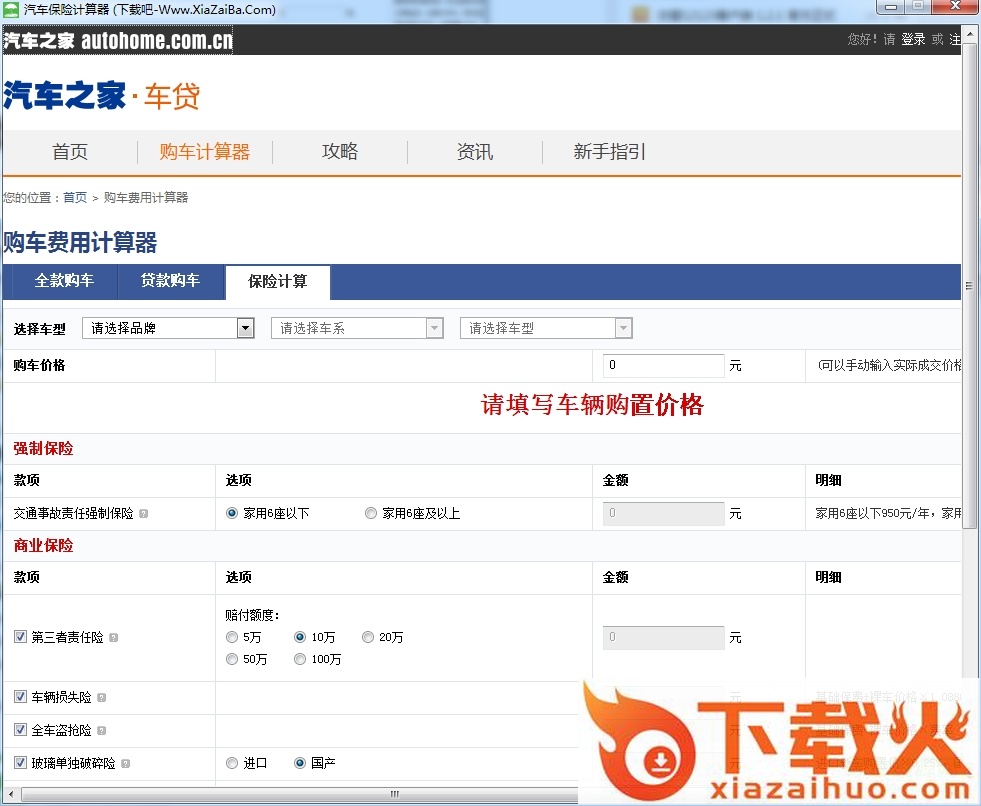Select 家用6座以下 radio option
The width and height of the screenshot is (981, 806).
point(232,513)
